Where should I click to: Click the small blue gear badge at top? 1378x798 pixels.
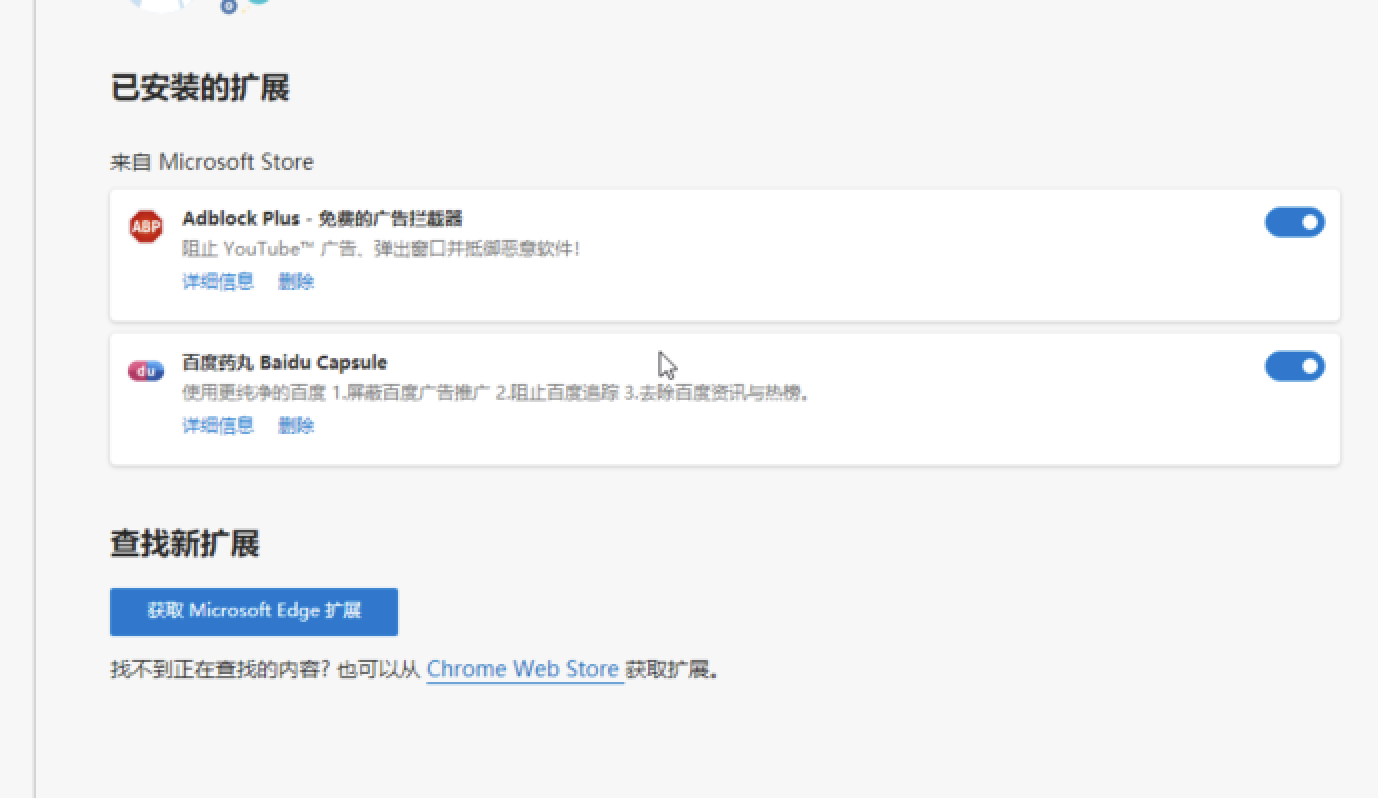pos(229,7)
